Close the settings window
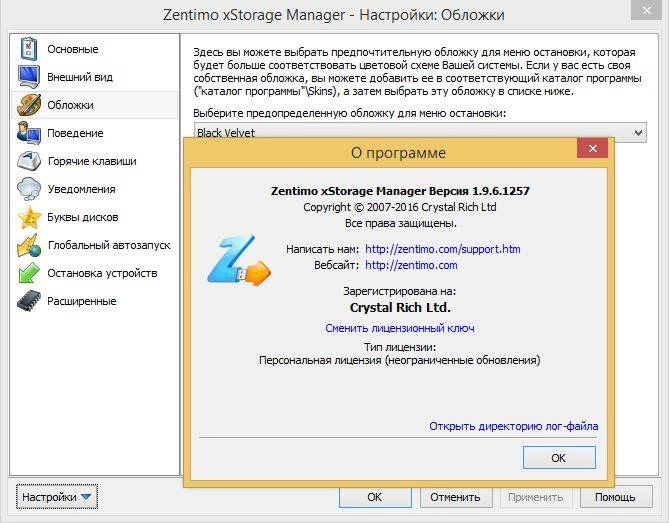Image resolution: width=669 pixels, height=523 pixels. 647,10
